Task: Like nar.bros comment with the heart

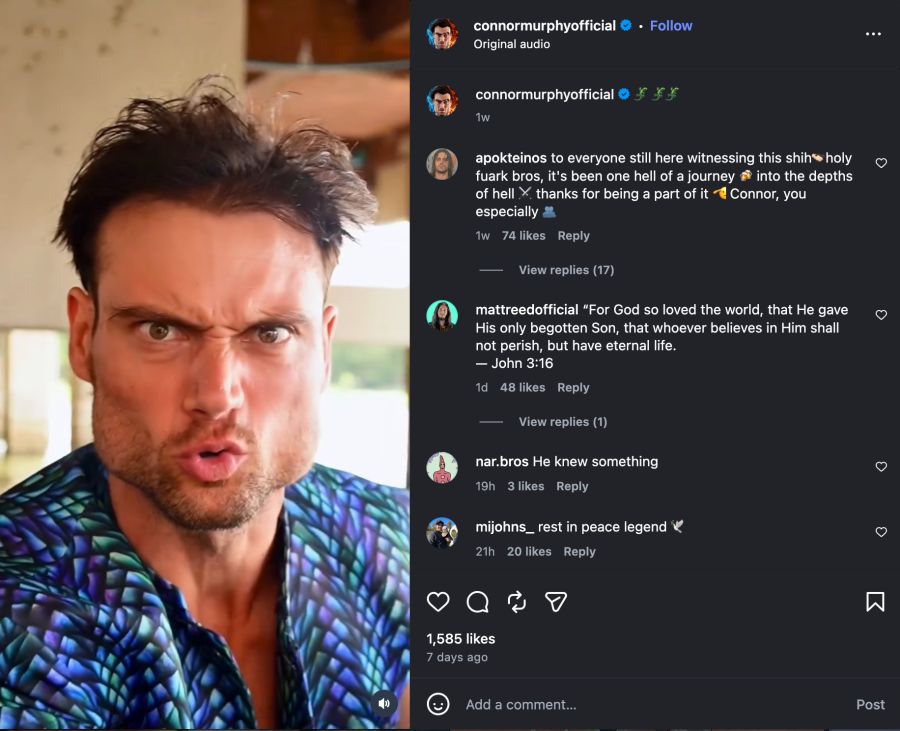Action: click(x=881, y=466)
